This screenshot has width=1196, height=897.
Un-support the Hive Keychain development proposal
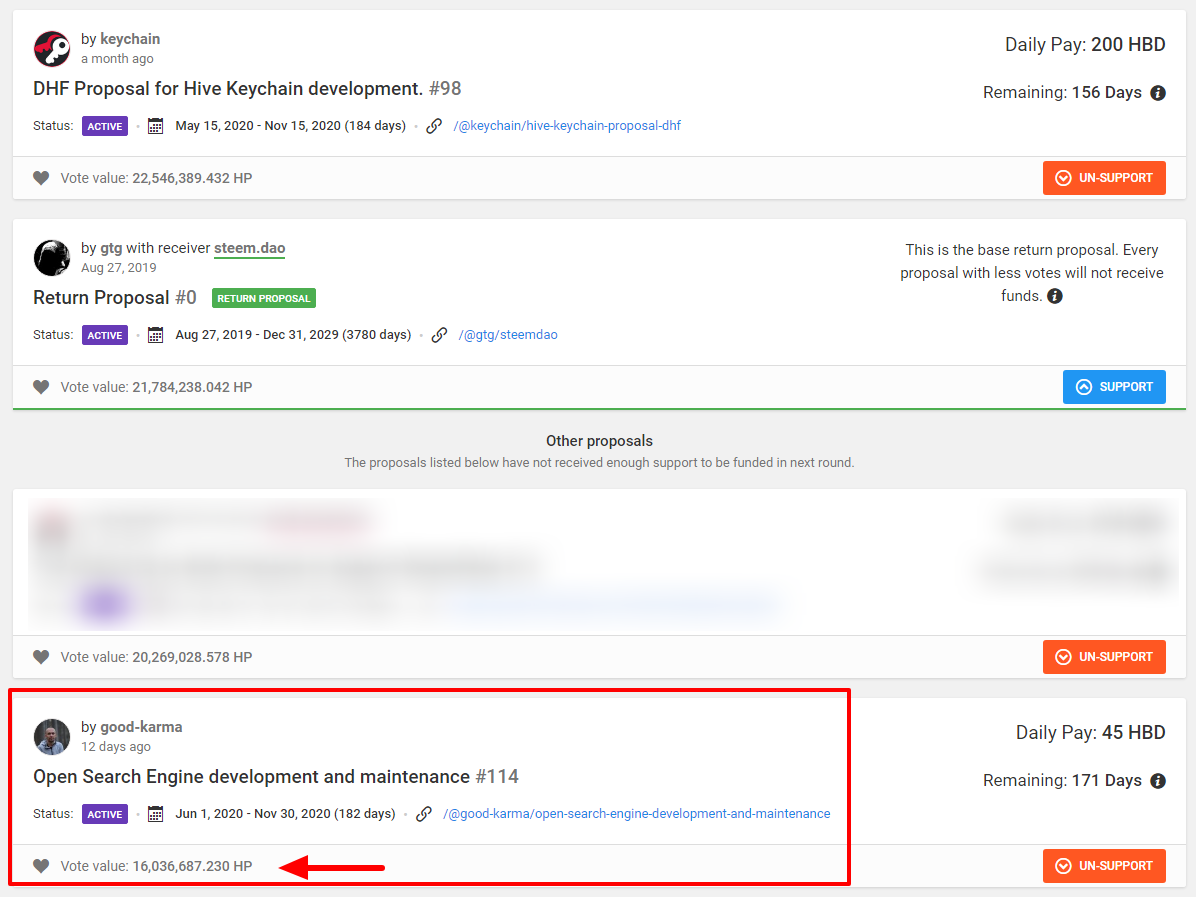click(1104, 178)
